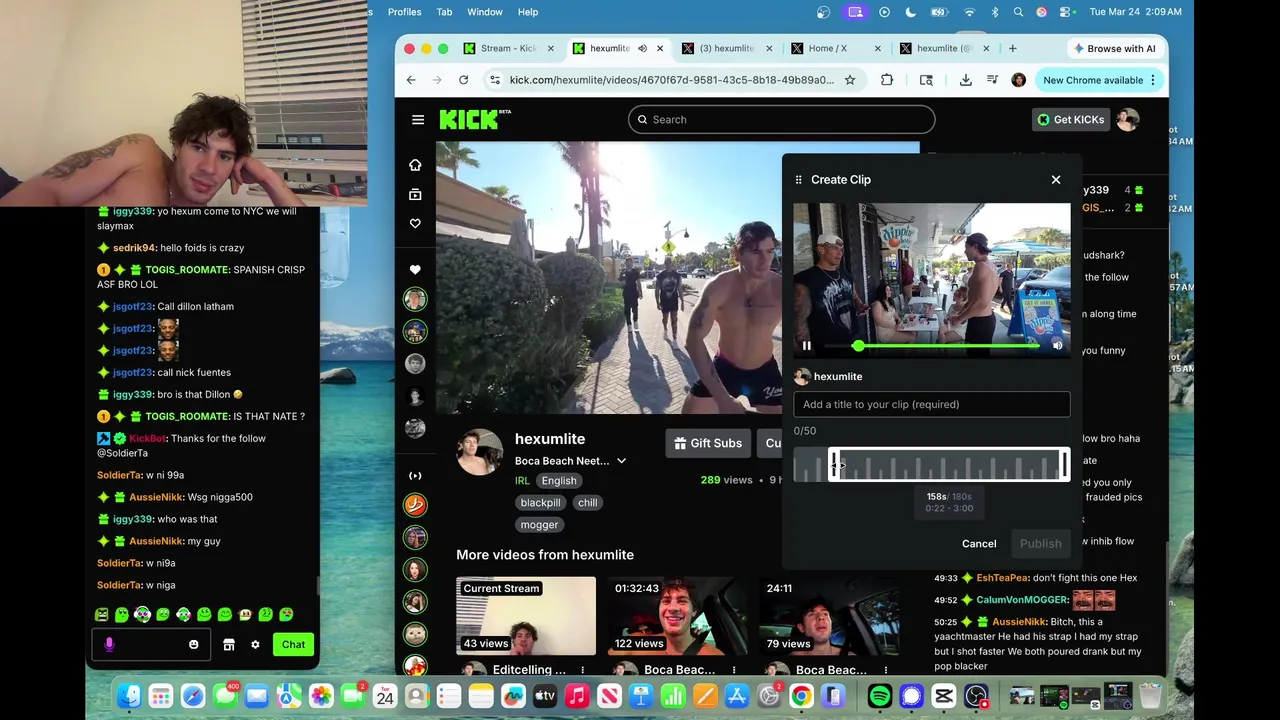This screenshot has width=1280, height=720.
Task: Click the English language tag
Action: tap(559, 481)
